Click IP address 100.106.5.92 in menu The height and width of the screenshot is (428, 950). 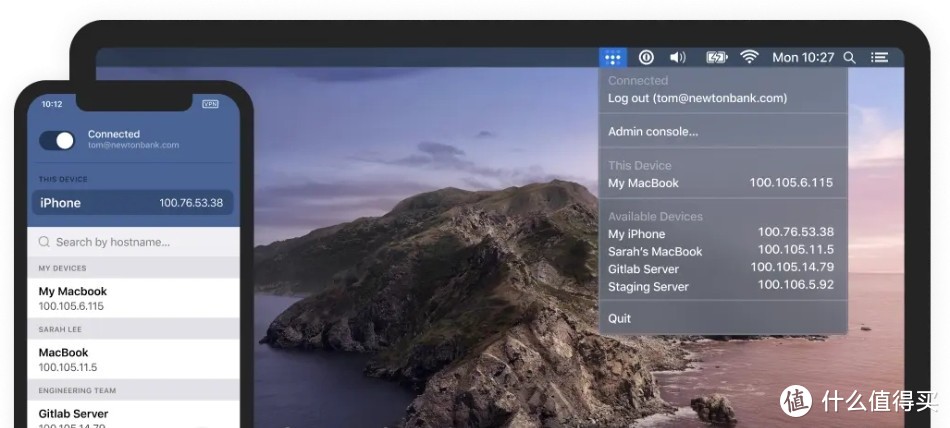(x=796, y=284)
